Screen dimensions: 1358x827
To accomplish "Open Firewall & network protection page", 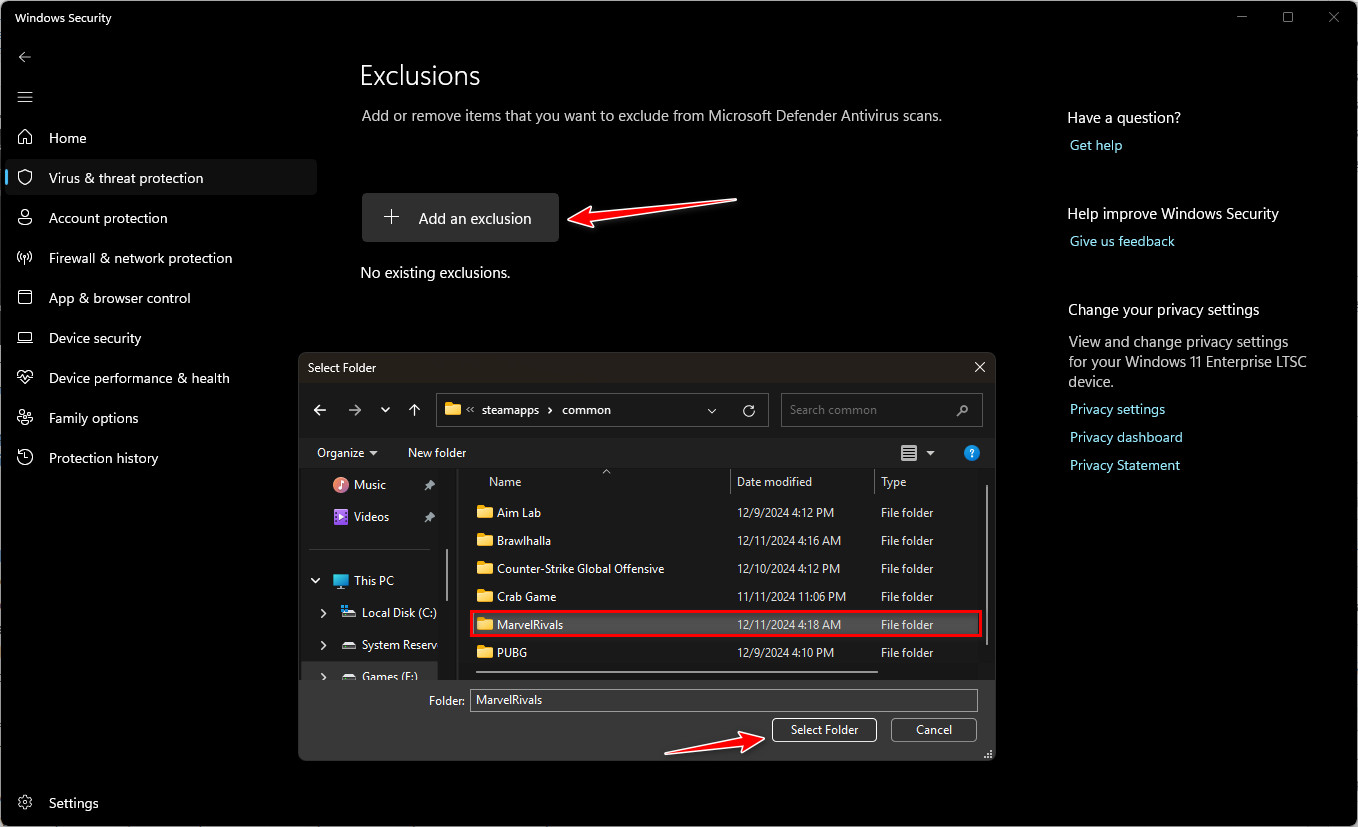I will click(x=140, y=258).
